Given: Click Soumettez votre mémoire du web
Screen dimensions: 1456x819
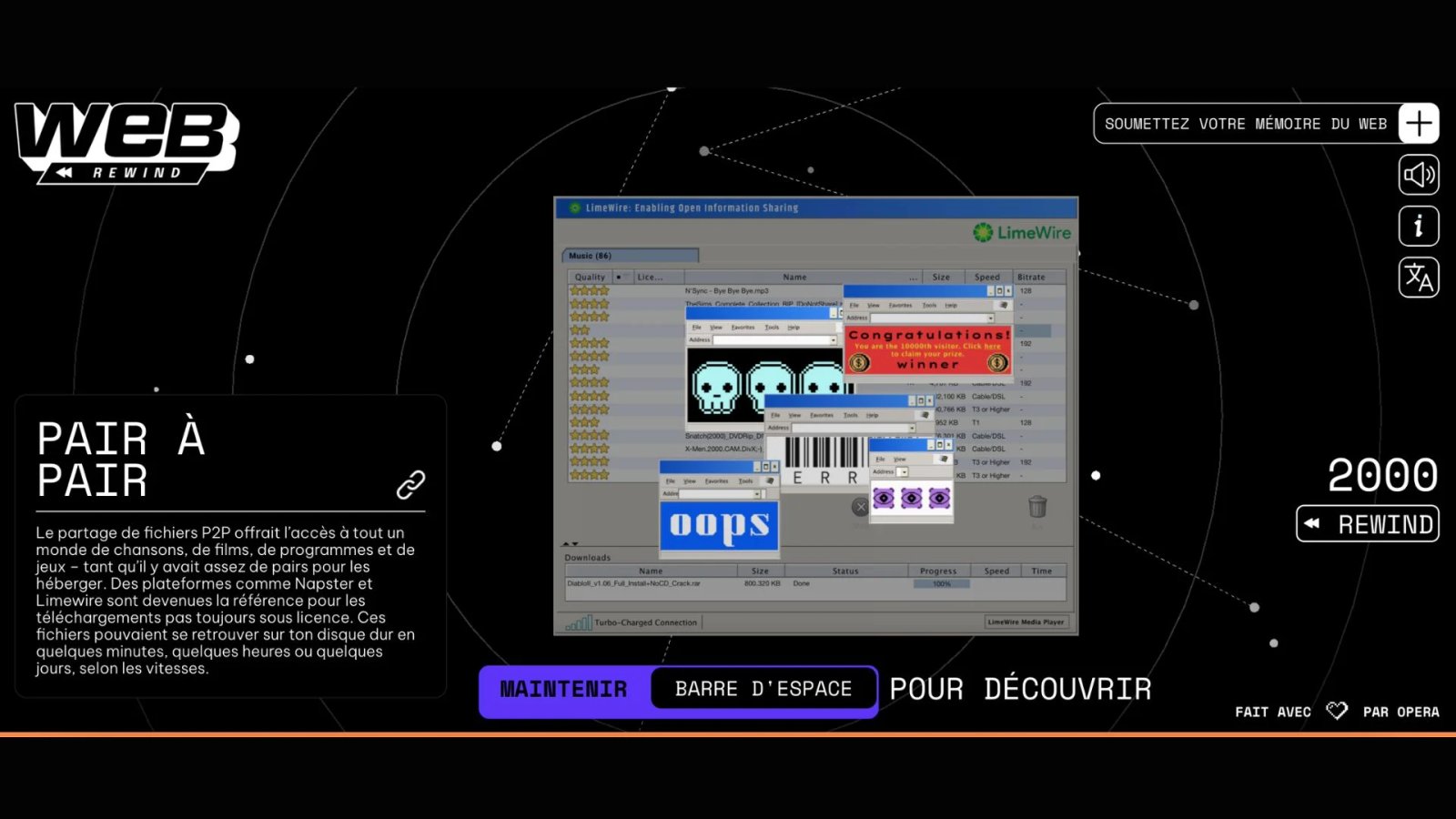Looking at the screenshot, I should tap(1245, 124).
